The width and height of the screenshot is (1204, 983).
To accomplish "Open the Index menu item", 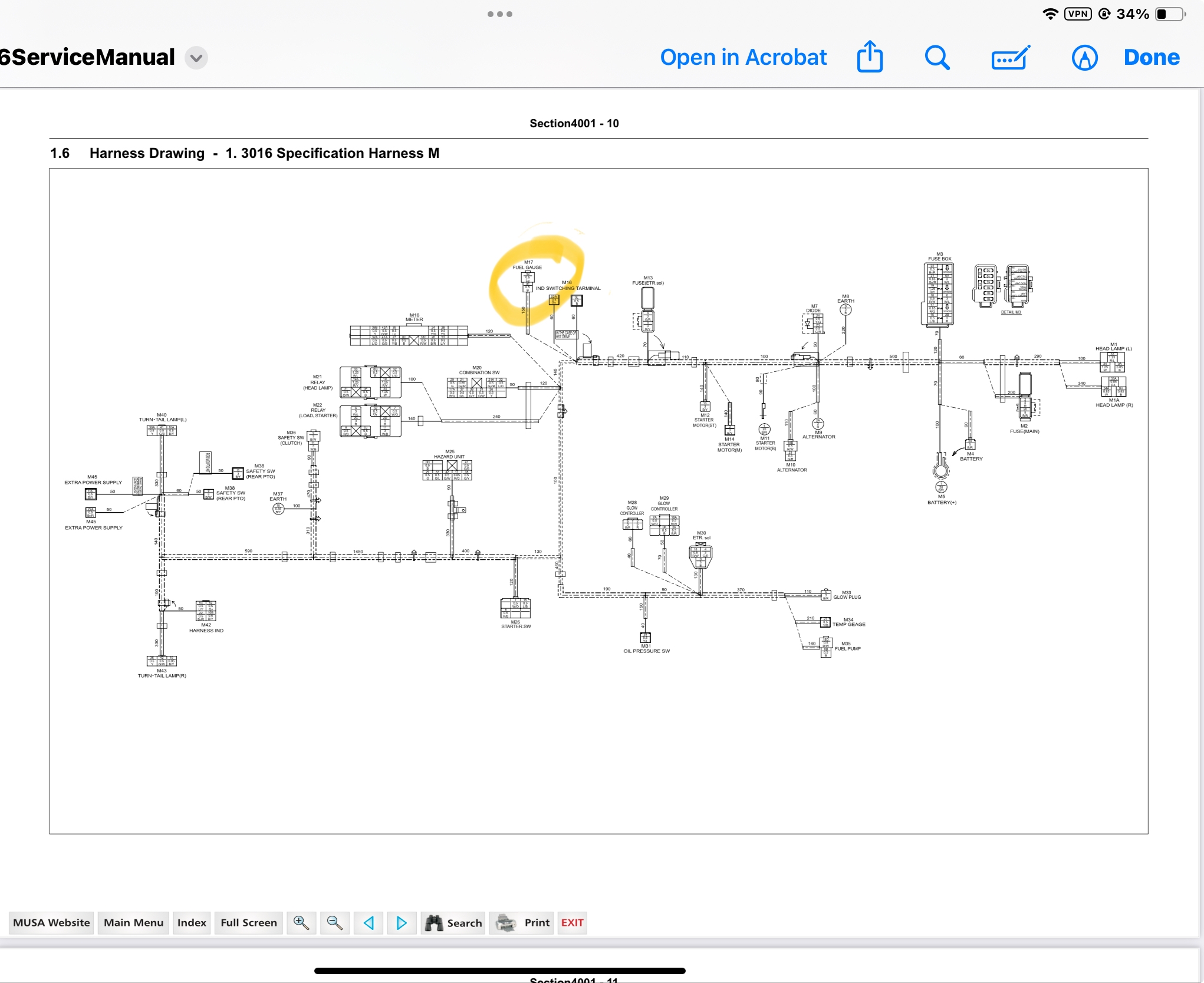I will pos(192,923).
